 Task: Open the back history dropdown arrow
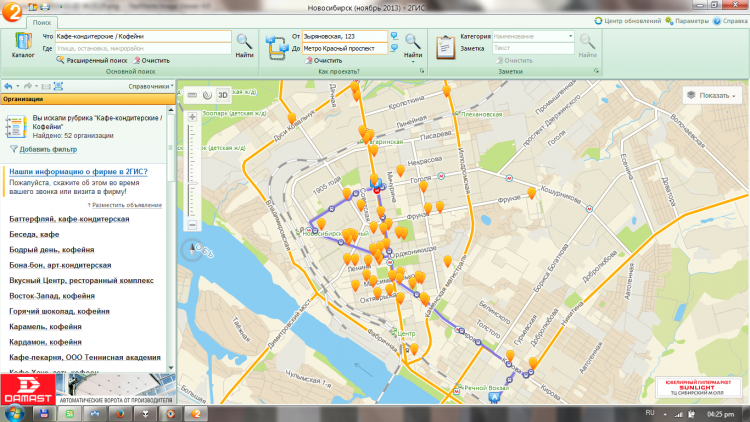click(18, 86)
